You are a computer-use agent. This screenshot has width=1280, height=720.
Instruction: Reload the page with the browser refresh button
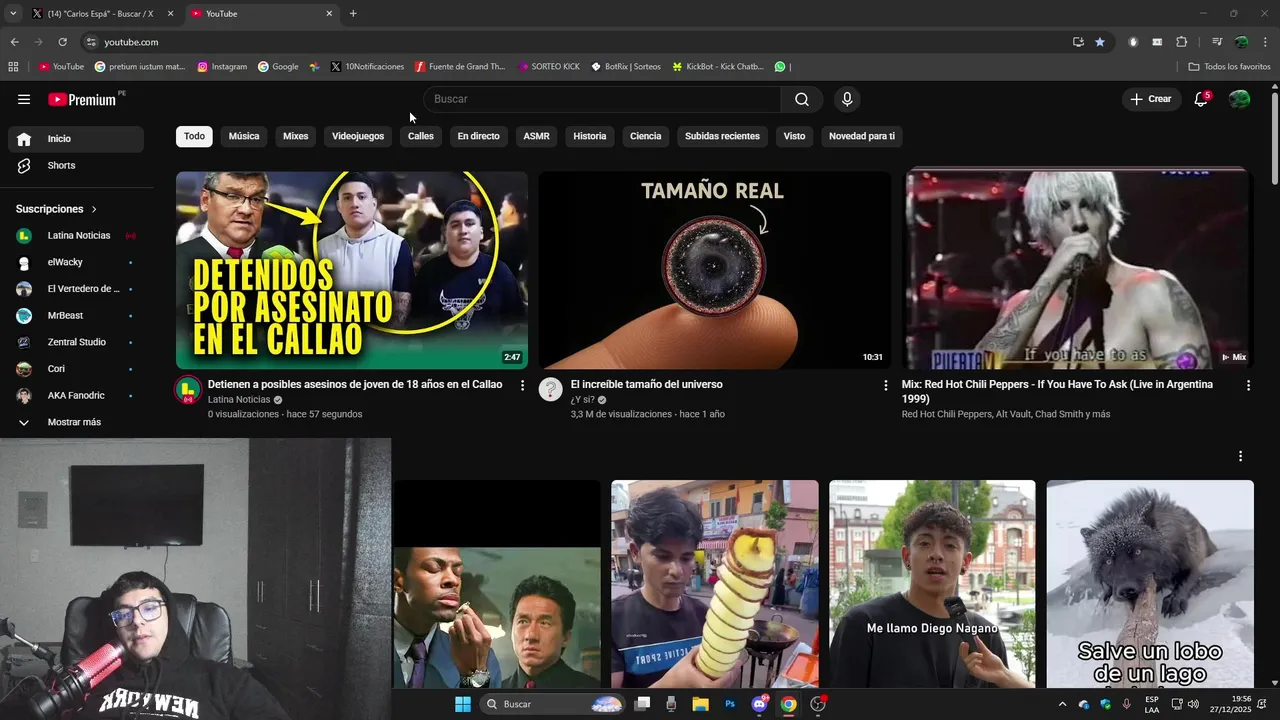coord(62,42)
